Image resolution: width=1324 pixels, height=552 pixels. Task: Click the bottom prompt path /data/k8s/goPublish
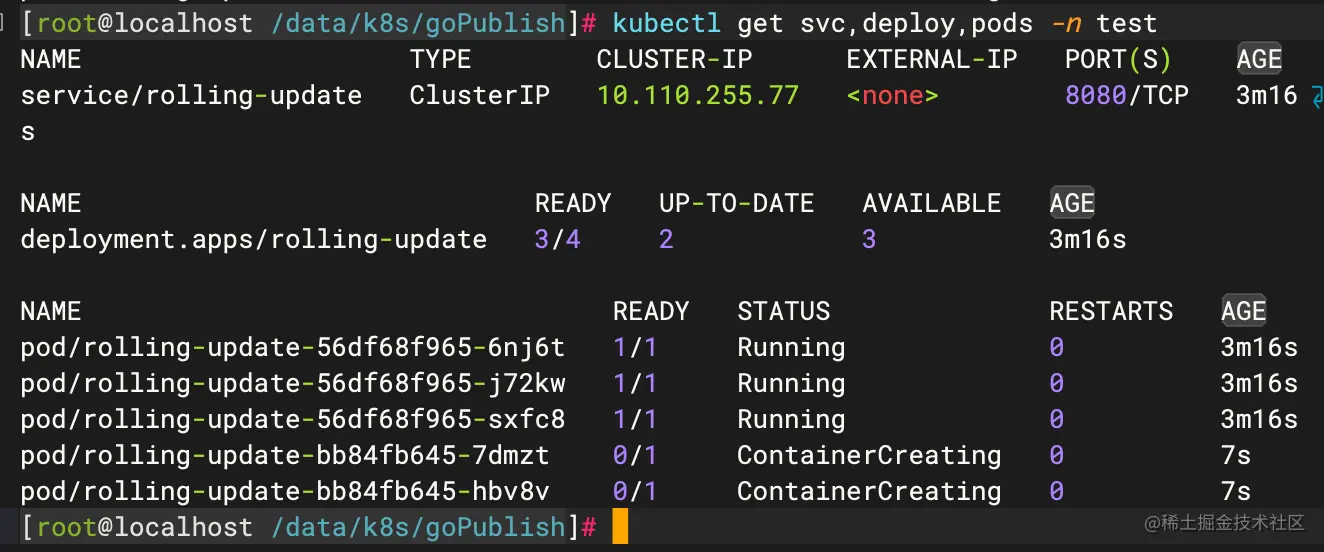click(419, 527)
